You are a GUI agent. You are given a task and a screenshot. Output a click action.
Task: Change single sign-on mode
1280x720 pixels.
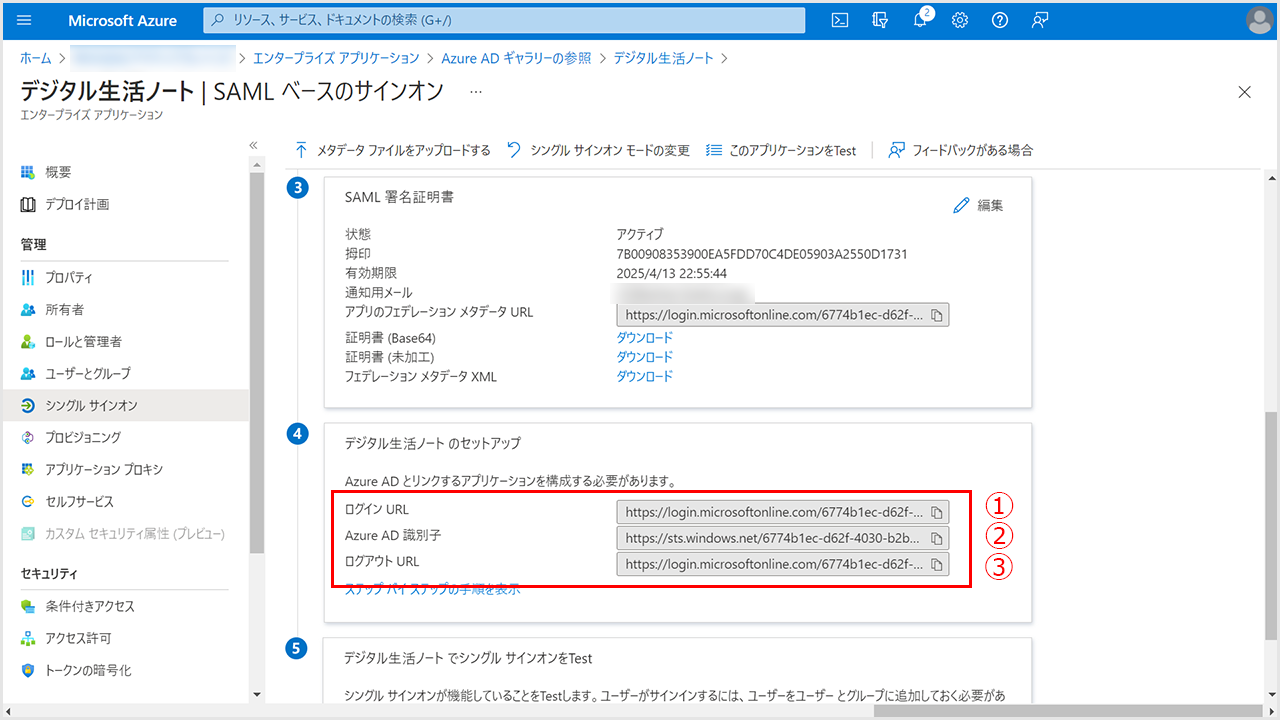pos(598,150)
